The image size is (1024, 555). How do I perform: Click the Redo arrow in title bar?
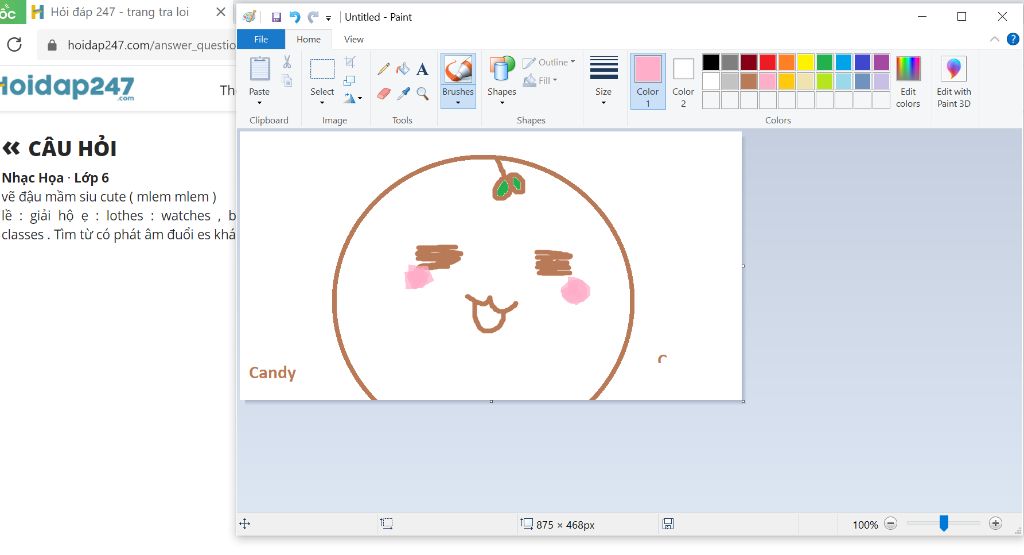tap(313, 17)
